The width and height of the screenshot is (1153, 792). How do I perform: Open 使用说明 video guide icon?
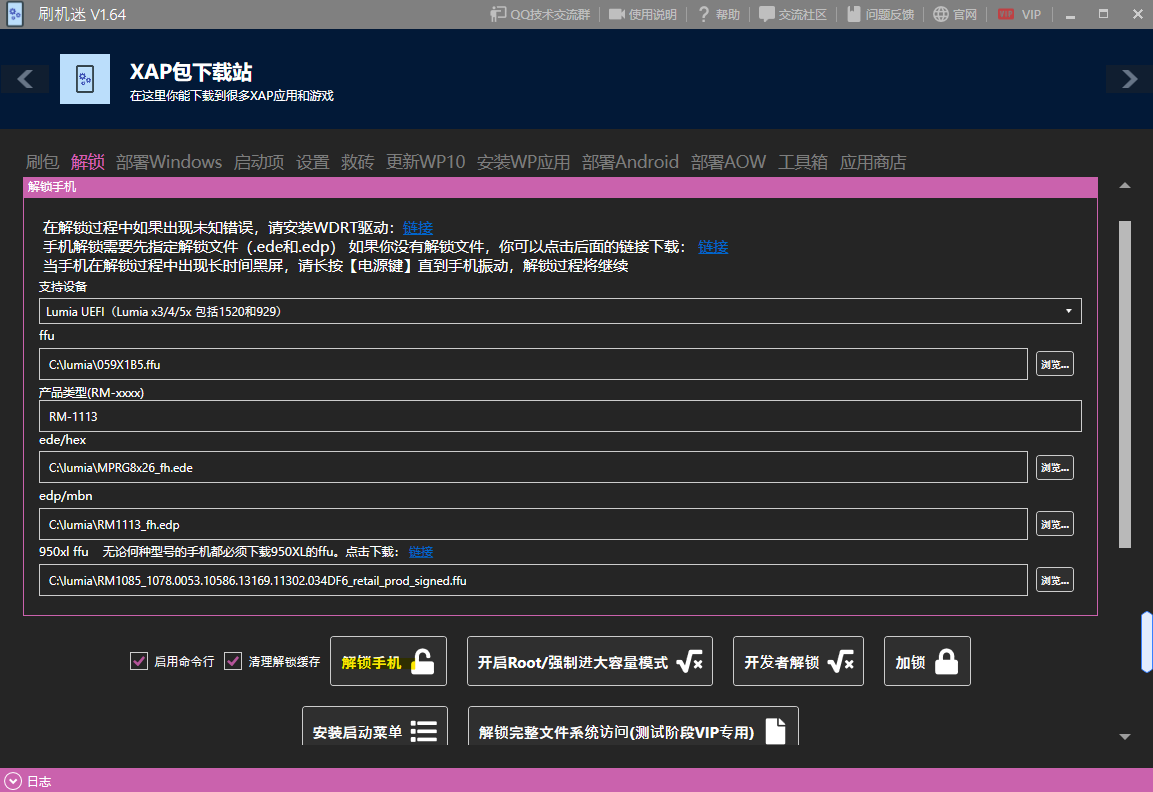(617, 14)
